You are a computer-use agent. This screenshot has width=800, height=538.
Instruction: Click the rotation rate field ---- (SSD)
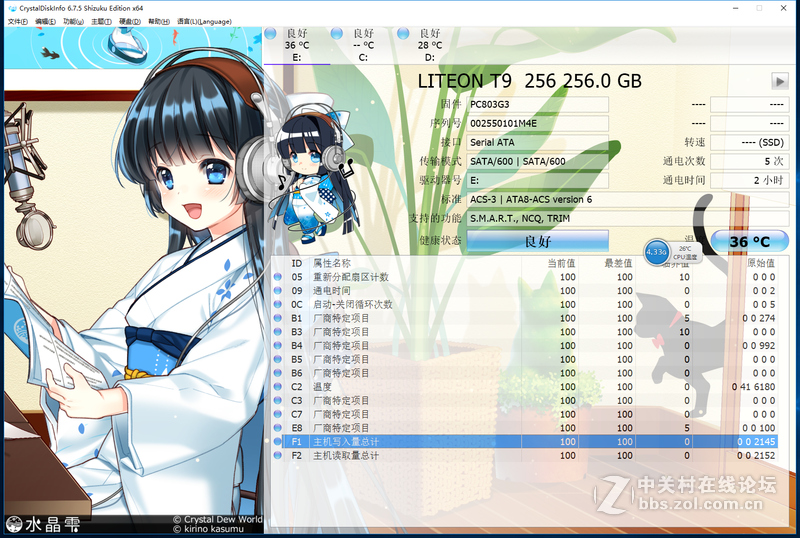749,142
